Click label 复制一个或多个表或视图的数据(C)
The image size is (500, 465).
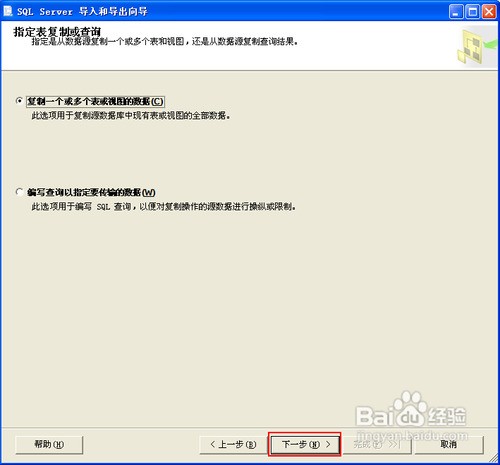point(95,101)
